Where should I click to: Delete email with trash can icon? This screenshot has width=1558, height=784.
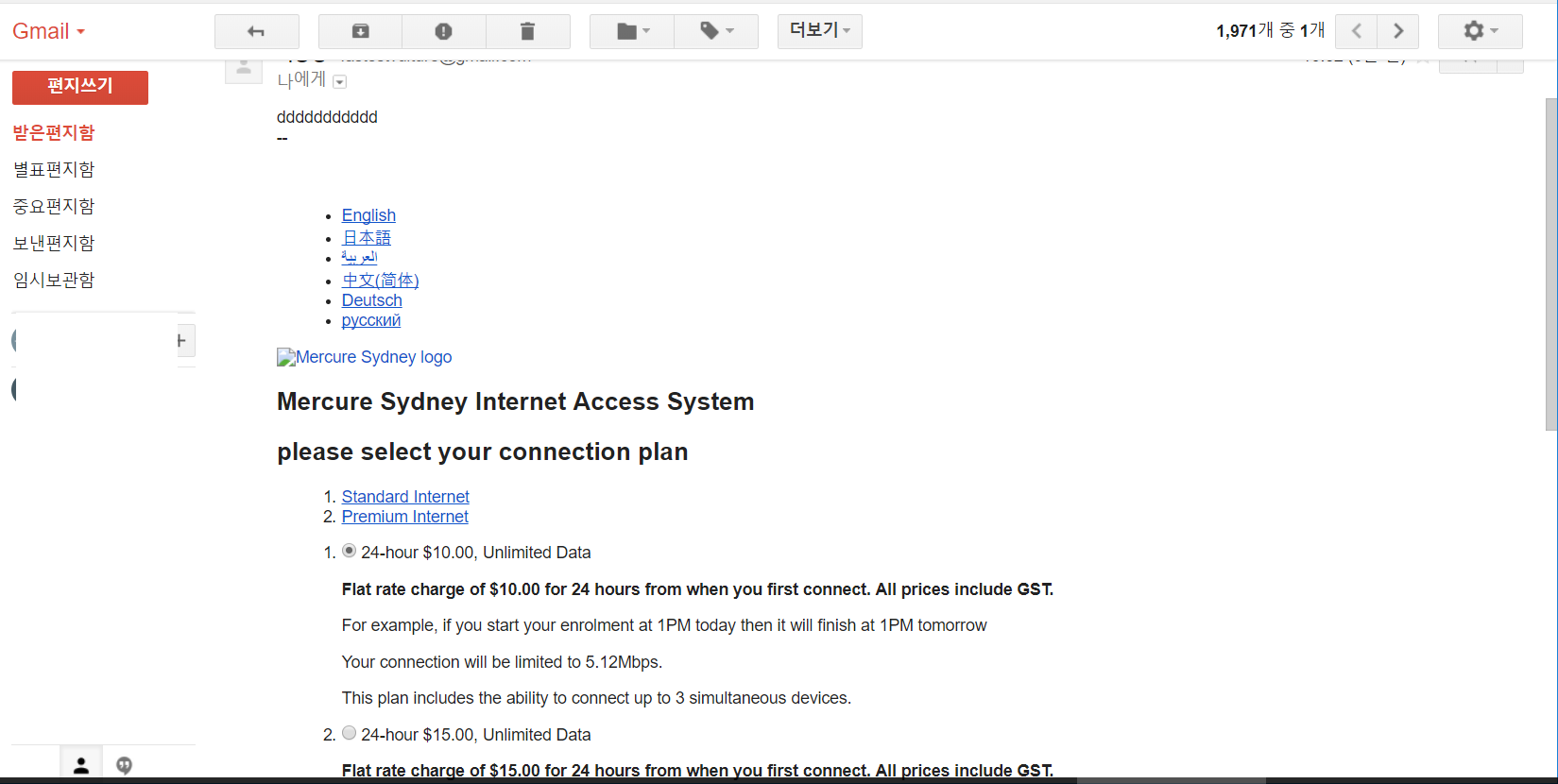pyautogui.click(x=527, y=31)
